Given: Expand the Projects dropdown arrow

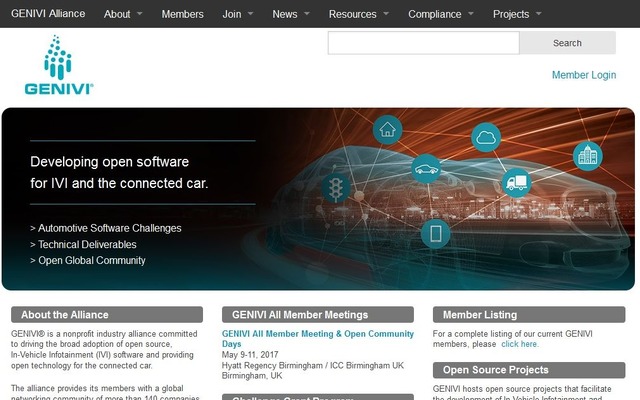Looking at the screenshot, I should pyautogui.click(x=538, y=13).
